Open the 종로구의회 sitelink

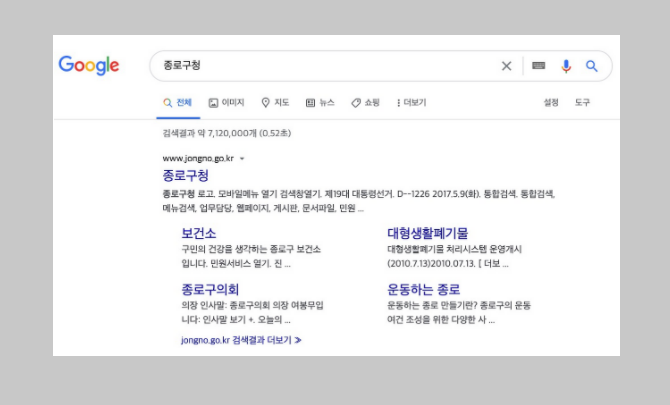(210, 290)
